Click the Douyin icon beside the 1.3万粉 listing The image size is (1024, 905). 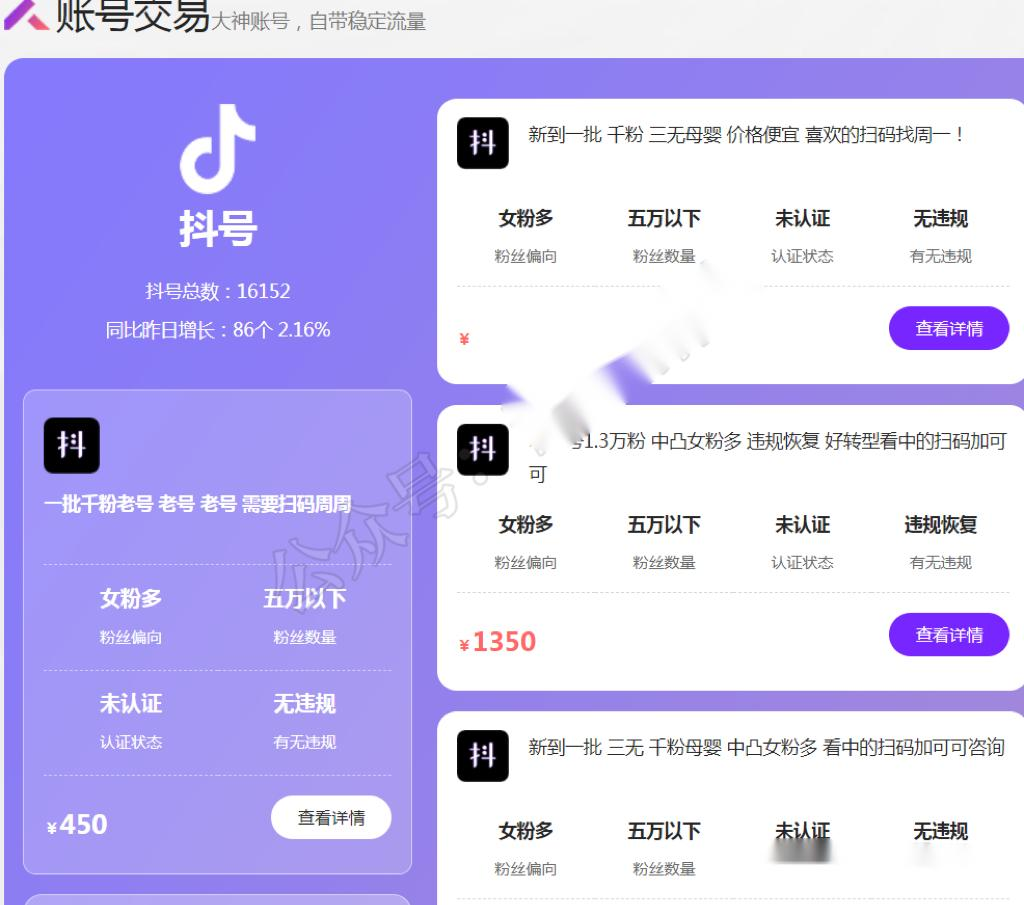483,449
